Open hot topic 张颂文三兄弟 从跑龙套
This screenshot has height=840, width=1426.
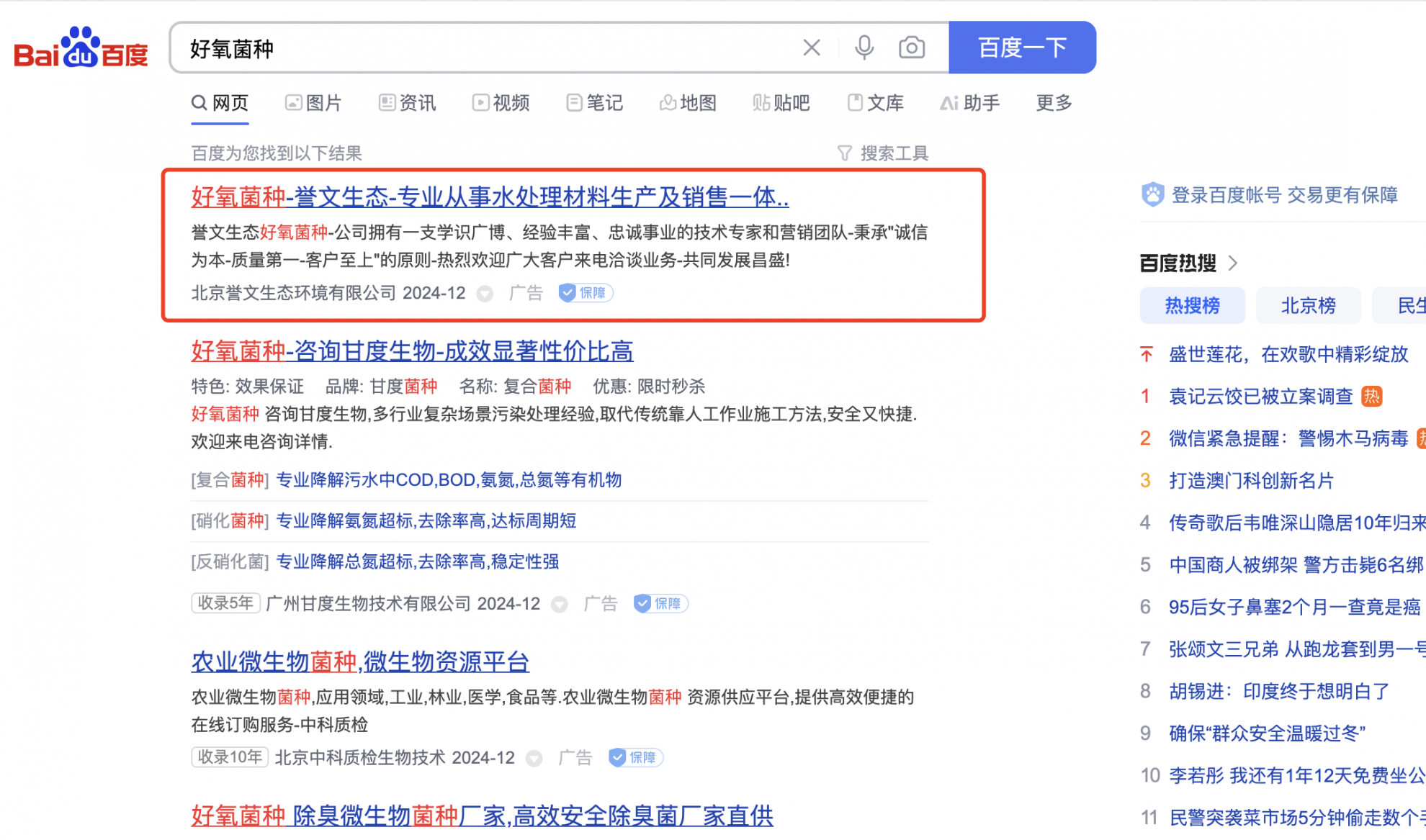click(x=1296, y=649)
